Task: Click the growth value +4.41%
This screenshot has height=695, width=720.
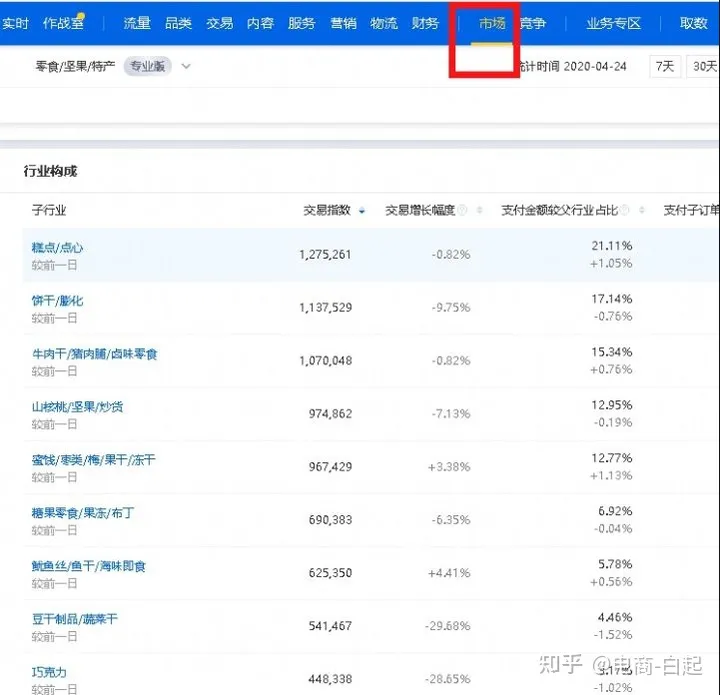Action: coord(449,573)
